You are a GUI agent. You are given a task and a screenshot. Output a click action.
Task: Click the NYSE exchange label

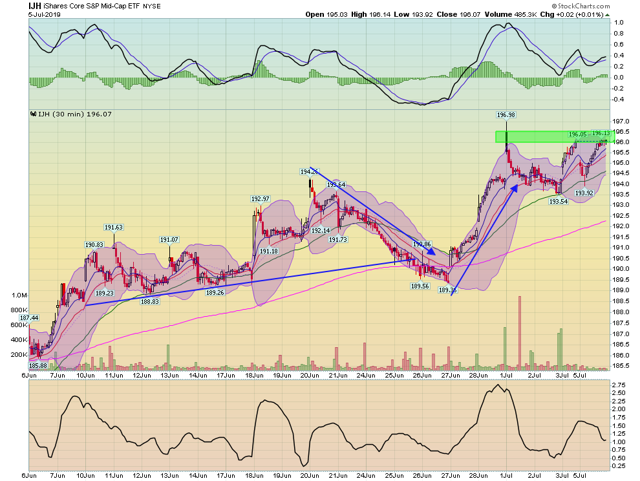(x=151, y=7)
